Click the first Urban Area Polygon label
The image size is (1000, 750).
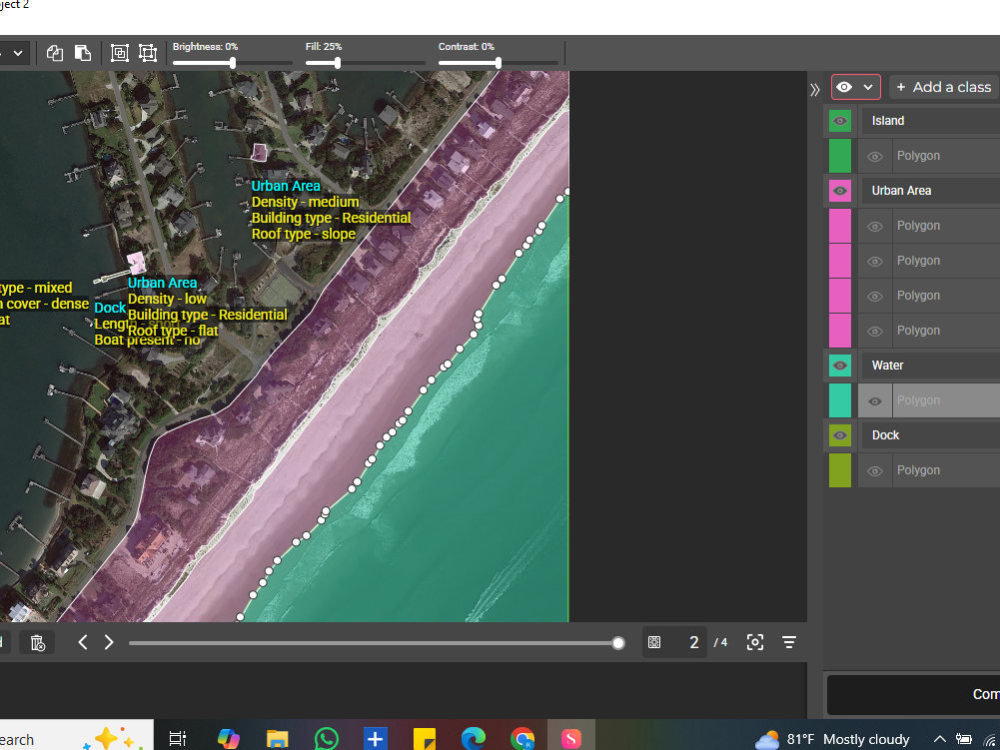[918, 226]
